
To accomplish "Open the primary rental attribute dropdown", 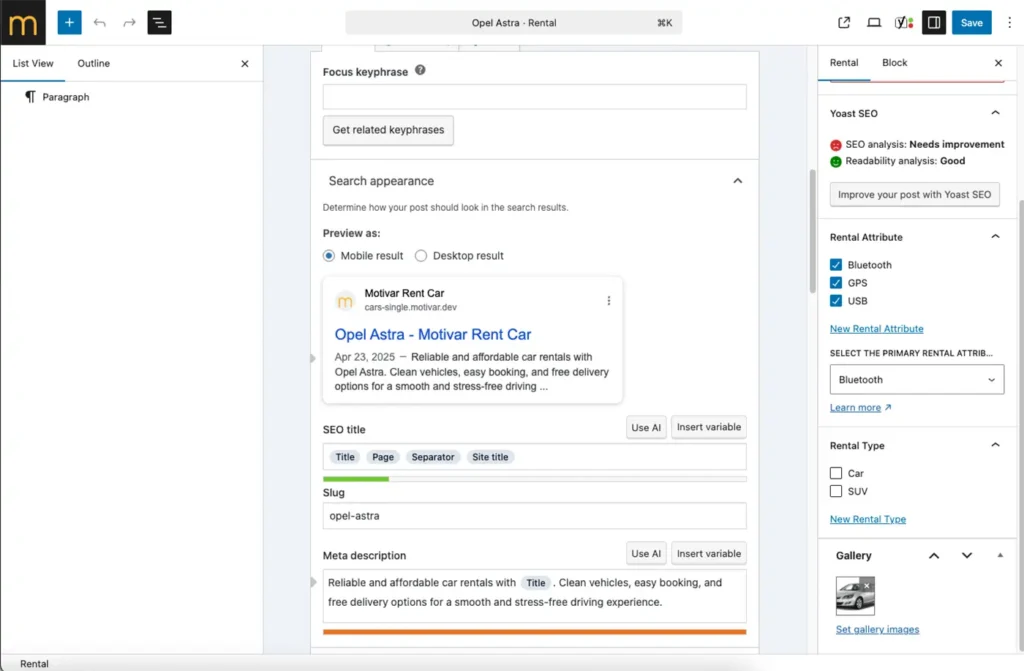I will pos(916,380).
